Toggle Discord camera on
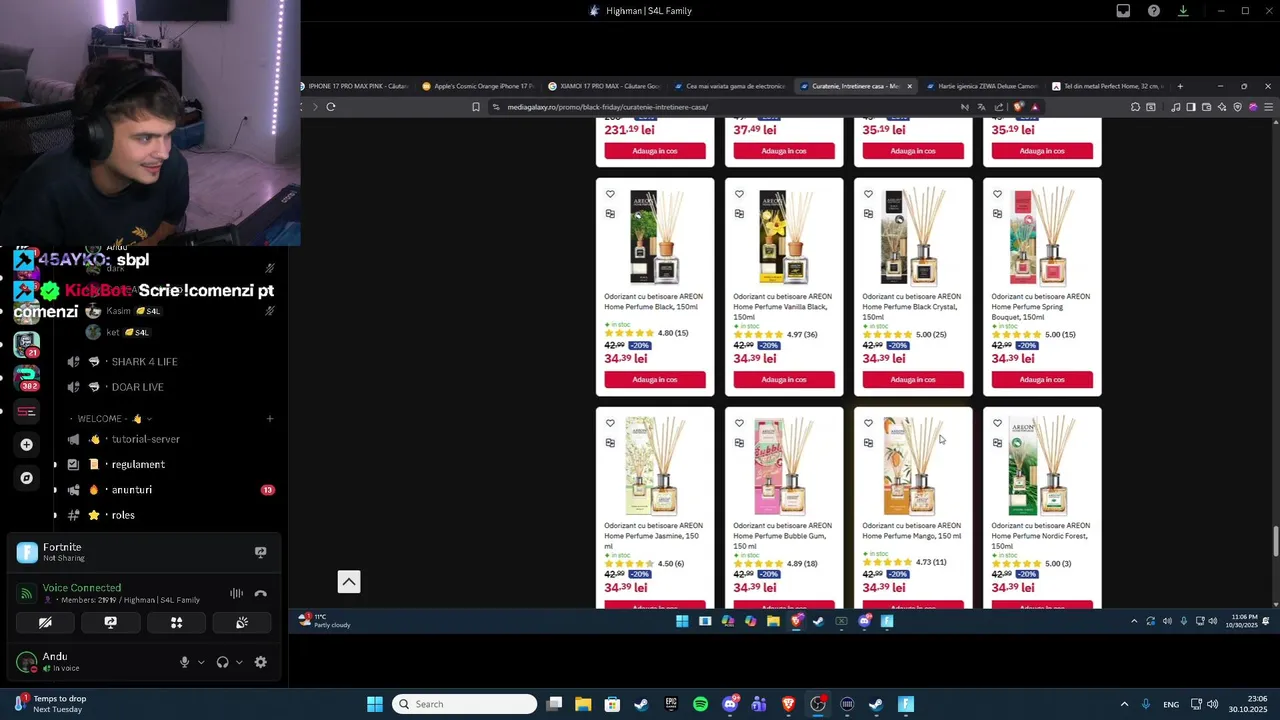 coord(45,622)
